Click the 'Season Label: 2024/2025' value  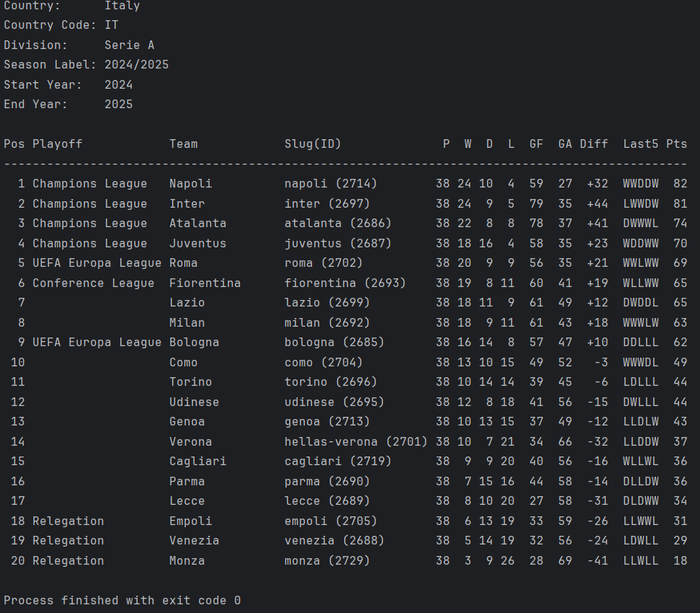(136, 65)
